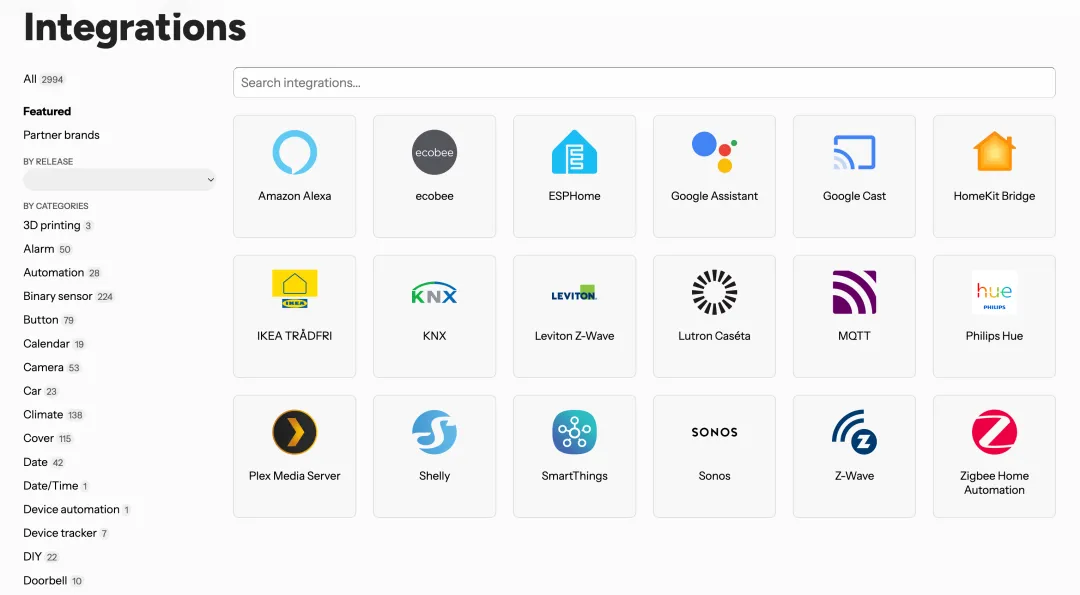
Task: Select the IKEA TRÅDFRI yellow icon
Action: click(x=295, y=289)
